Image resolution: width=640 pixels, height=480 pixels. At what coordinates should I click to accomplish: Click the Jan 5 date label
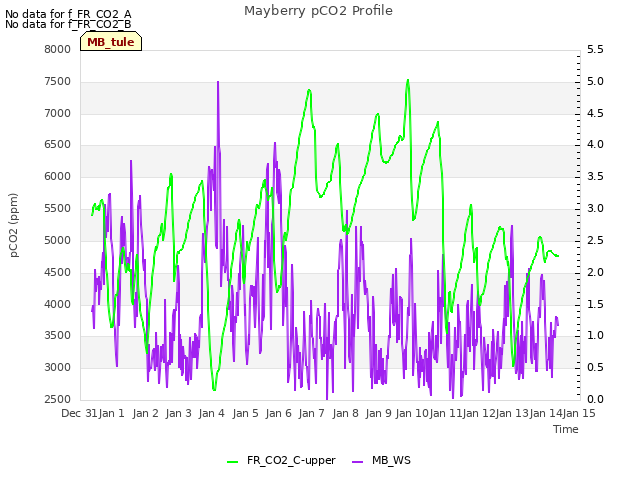point(245,413)
